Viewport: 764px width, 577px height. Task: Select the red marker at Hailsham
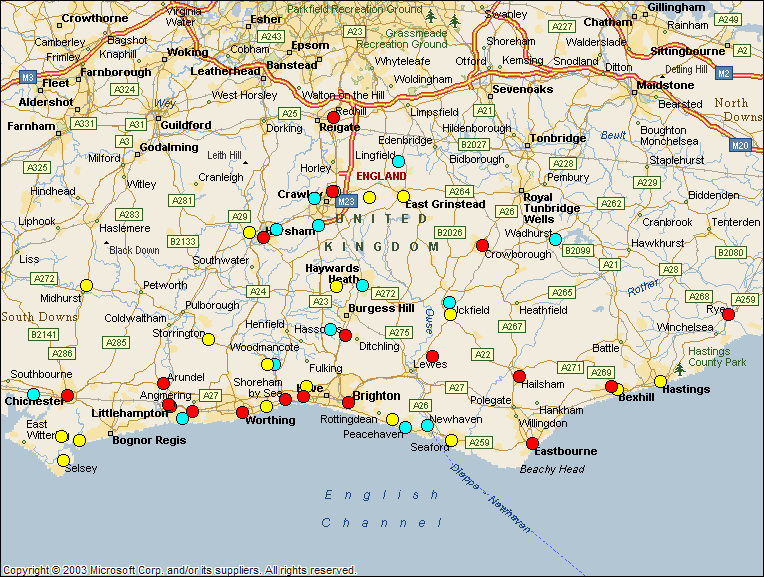(519, 376)
